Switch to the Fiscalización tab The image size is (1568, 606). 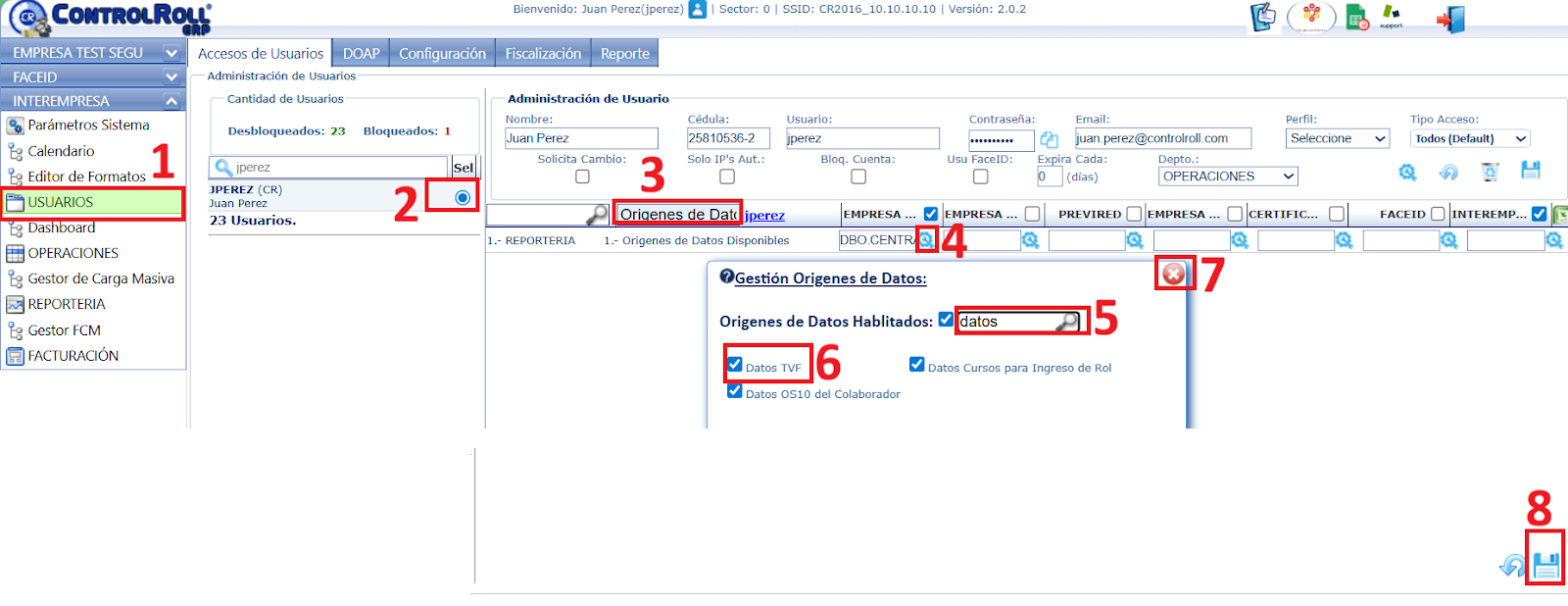coord(543,54)
